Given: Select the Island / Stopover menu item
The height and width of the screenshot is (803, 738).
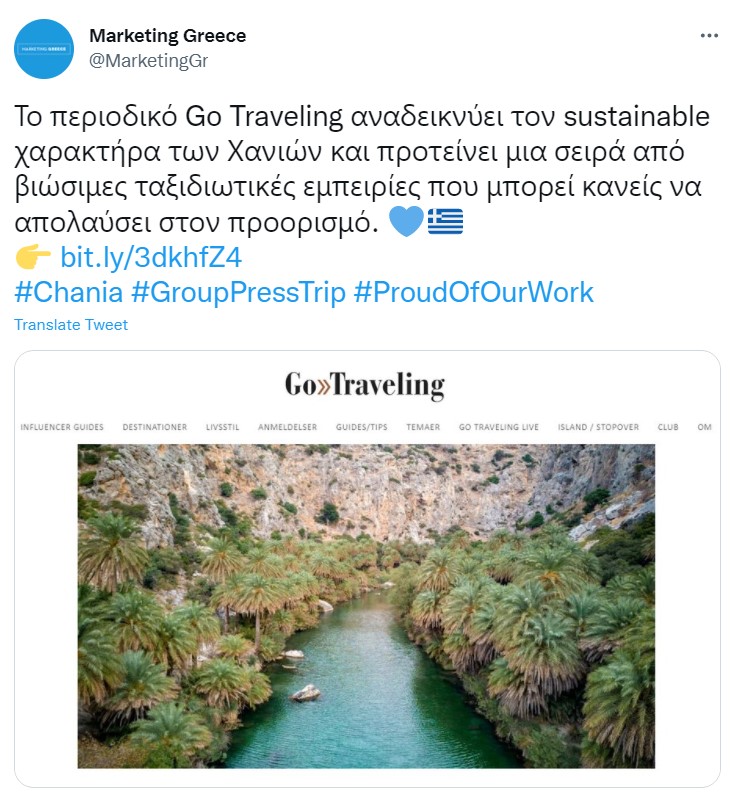Looking at the screenshot, I should pyautogui.click(x=598, y=427).
